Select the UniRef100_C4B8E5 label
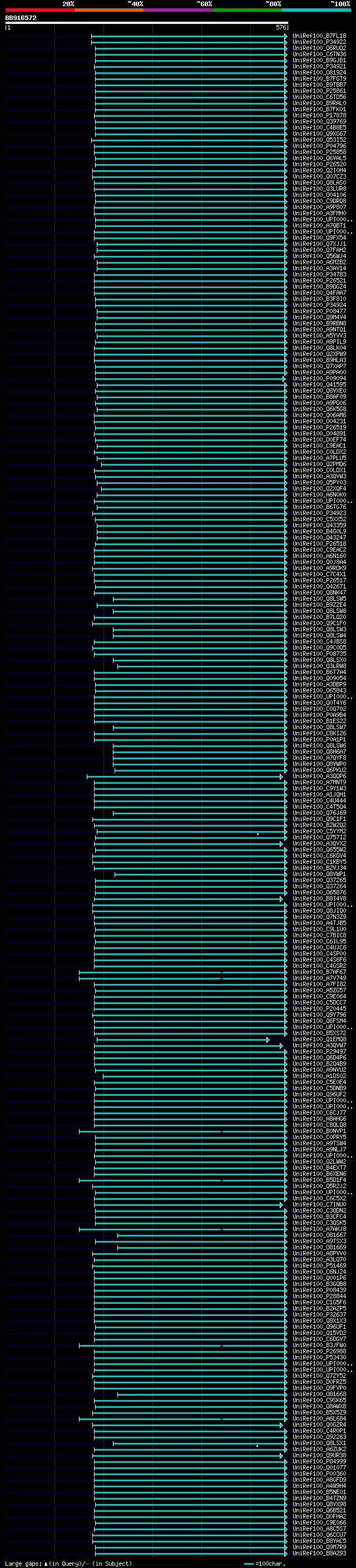Screen dimensions: 356x1568 319,128
